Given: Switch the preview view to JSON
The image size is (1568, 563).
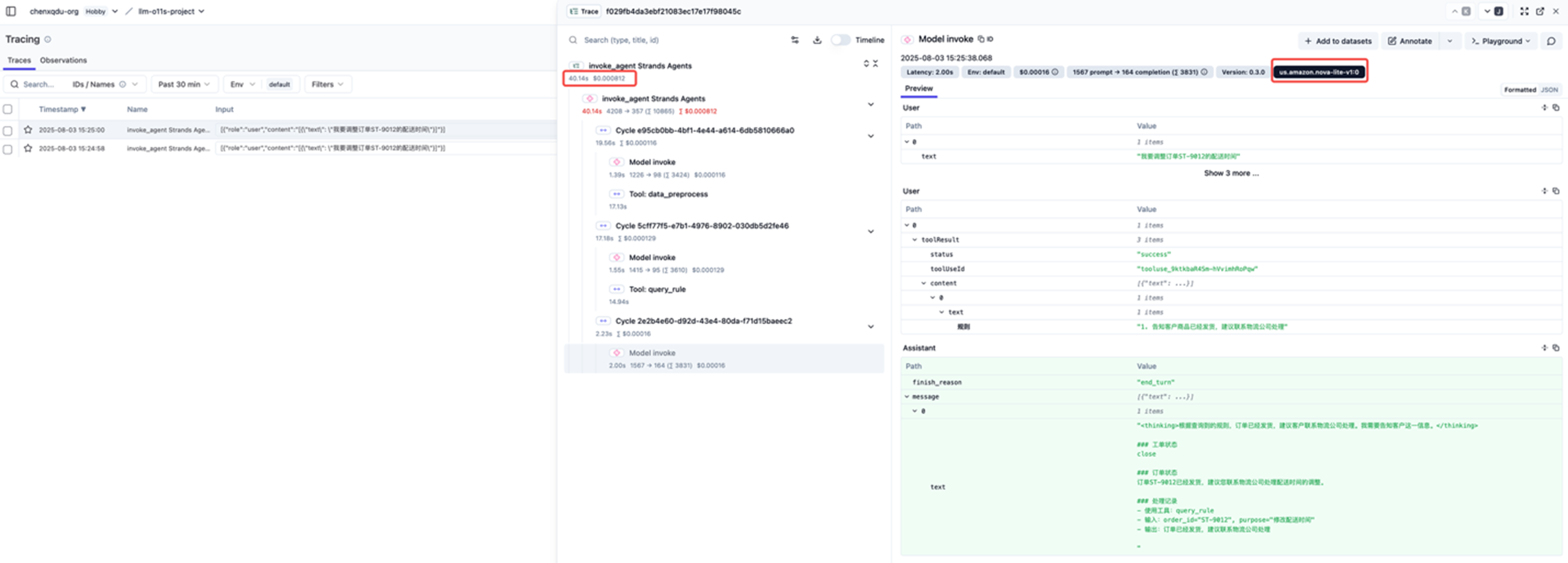Looking at the screenshot, I should point(1549,90).
